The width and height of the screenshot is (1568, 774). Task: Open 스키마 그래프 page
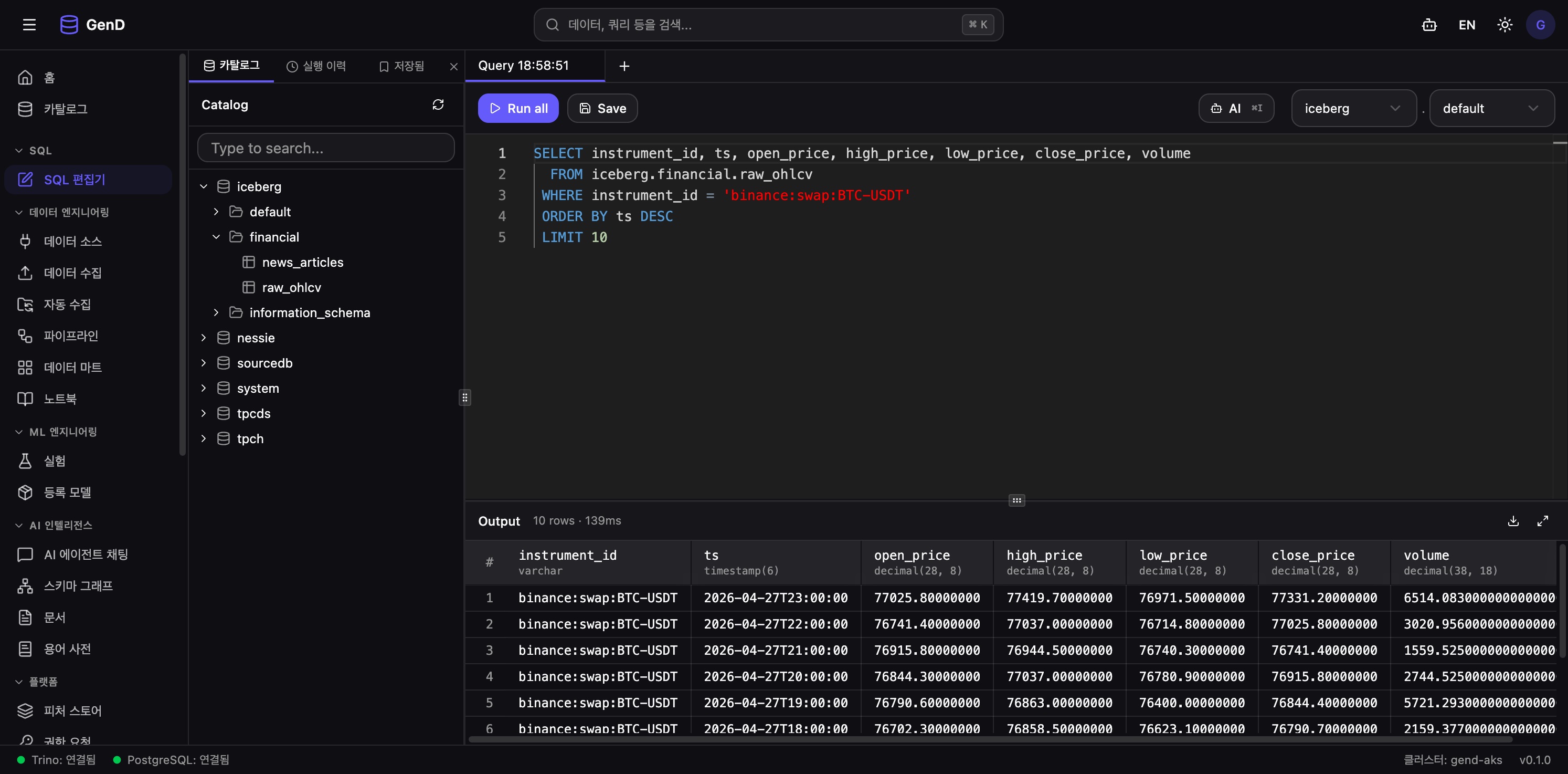point(88,586)
